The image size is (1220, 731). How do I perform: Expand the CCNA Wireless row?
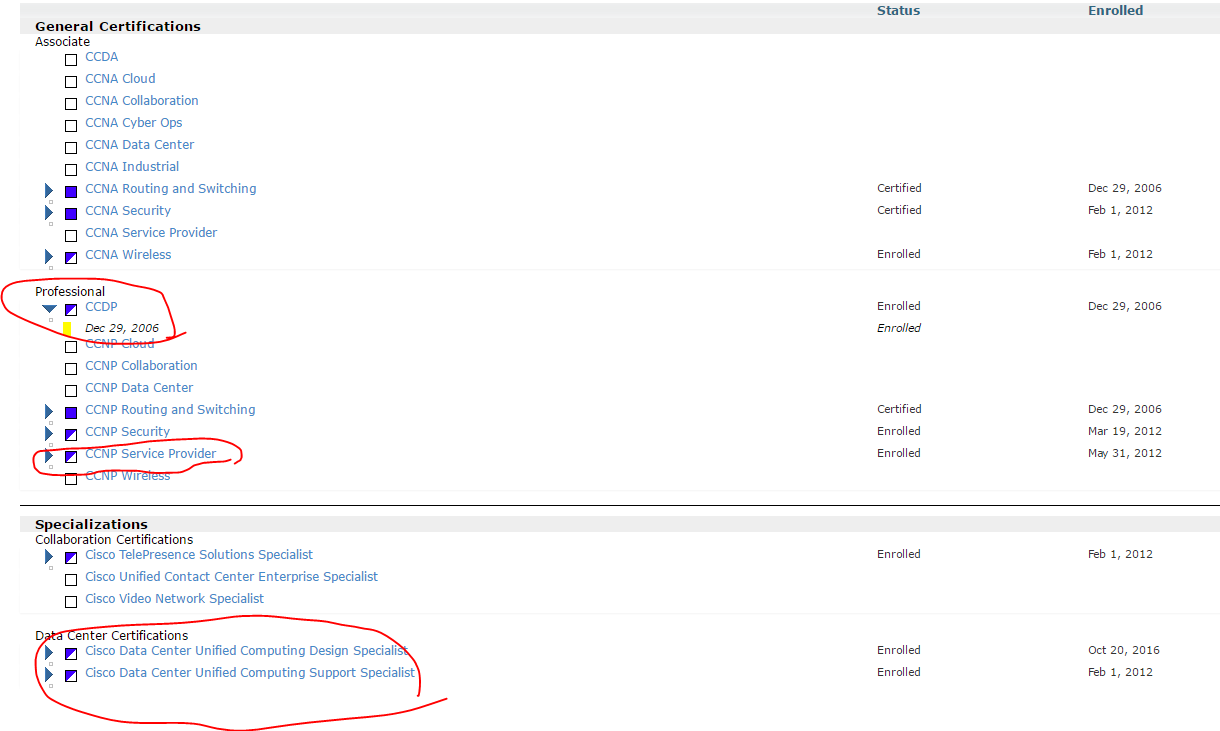coord(49,257)
